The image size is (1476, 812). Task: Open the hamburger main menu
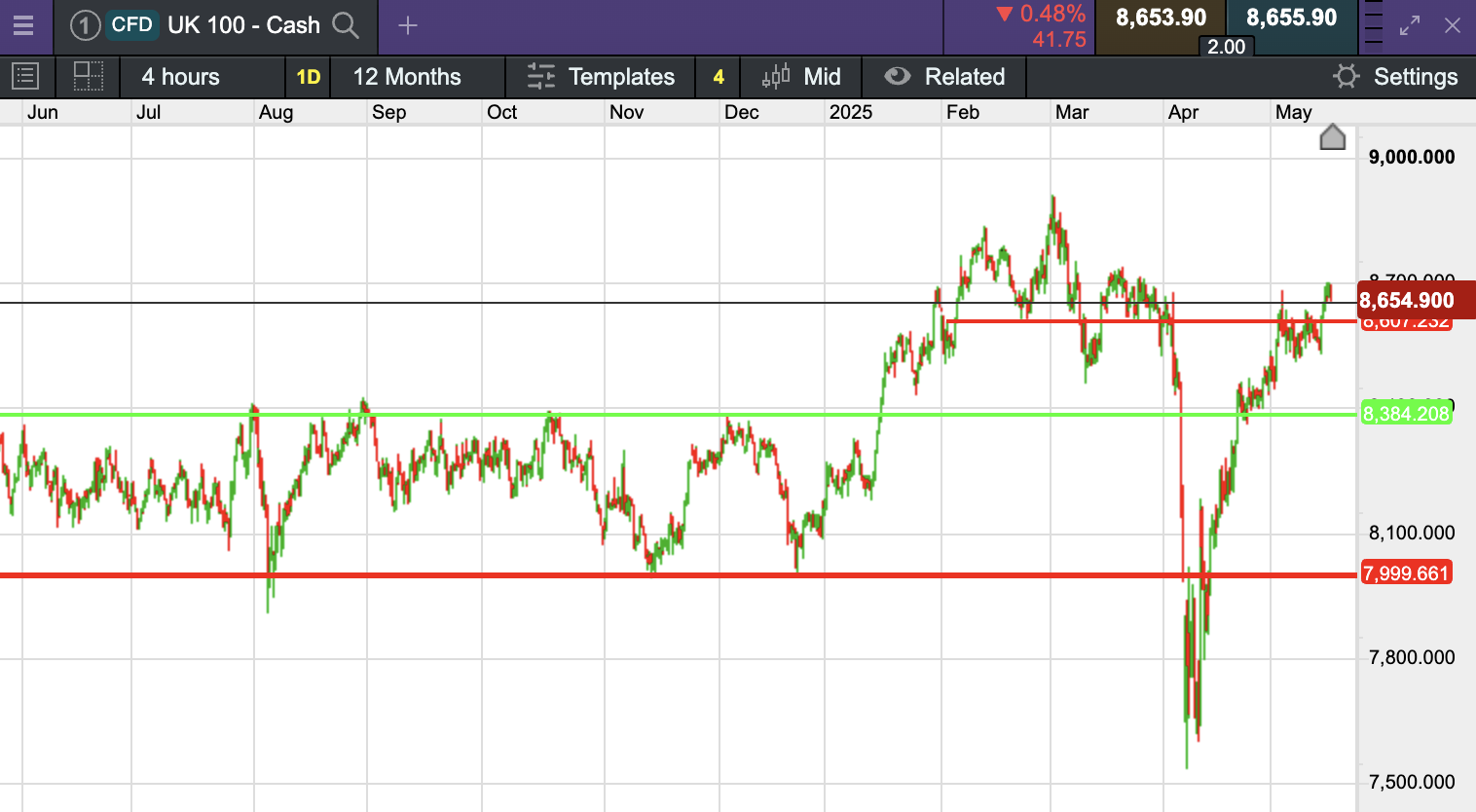[x=23, y=25]
